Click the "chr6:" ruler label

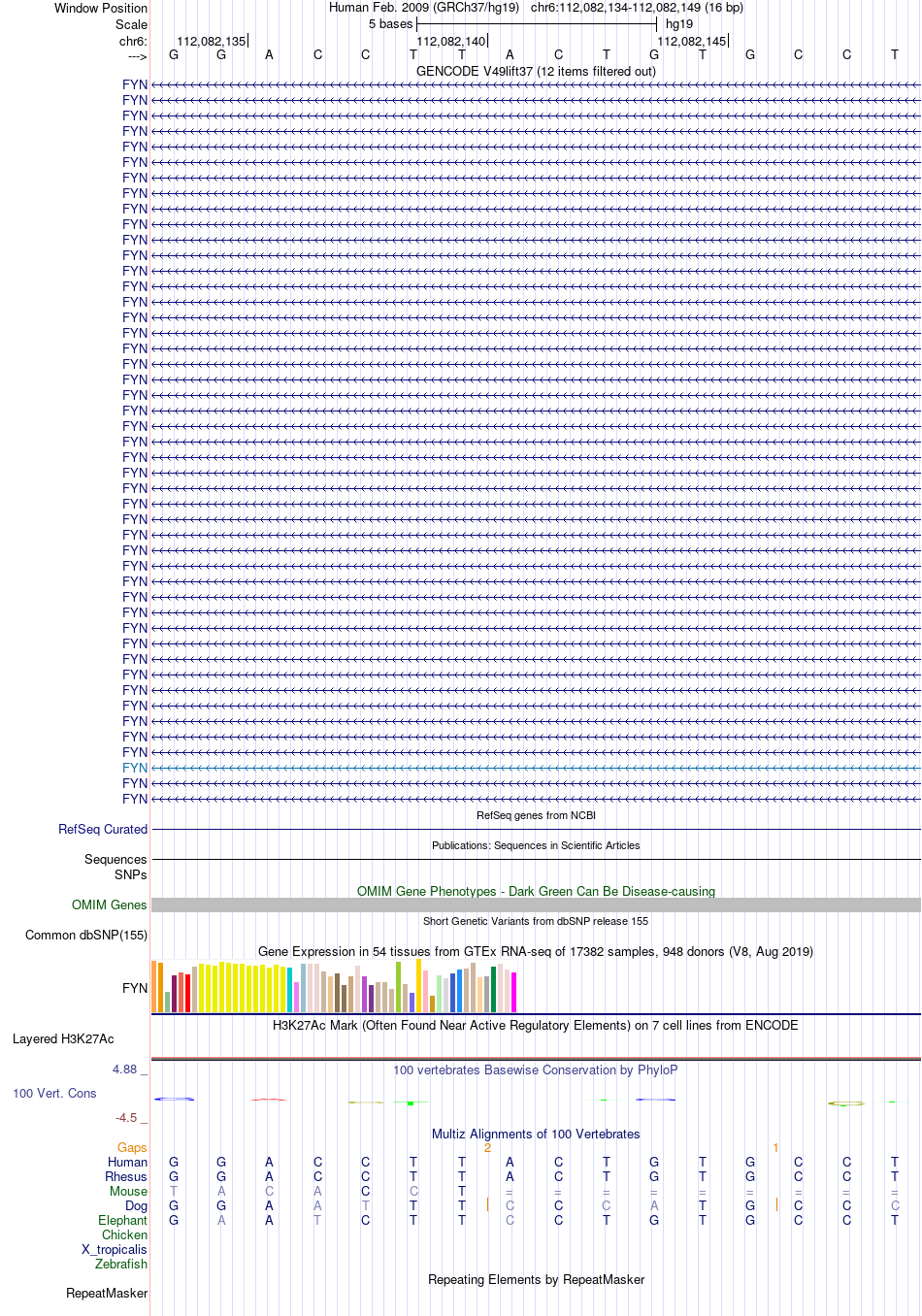tap(134, 41)
